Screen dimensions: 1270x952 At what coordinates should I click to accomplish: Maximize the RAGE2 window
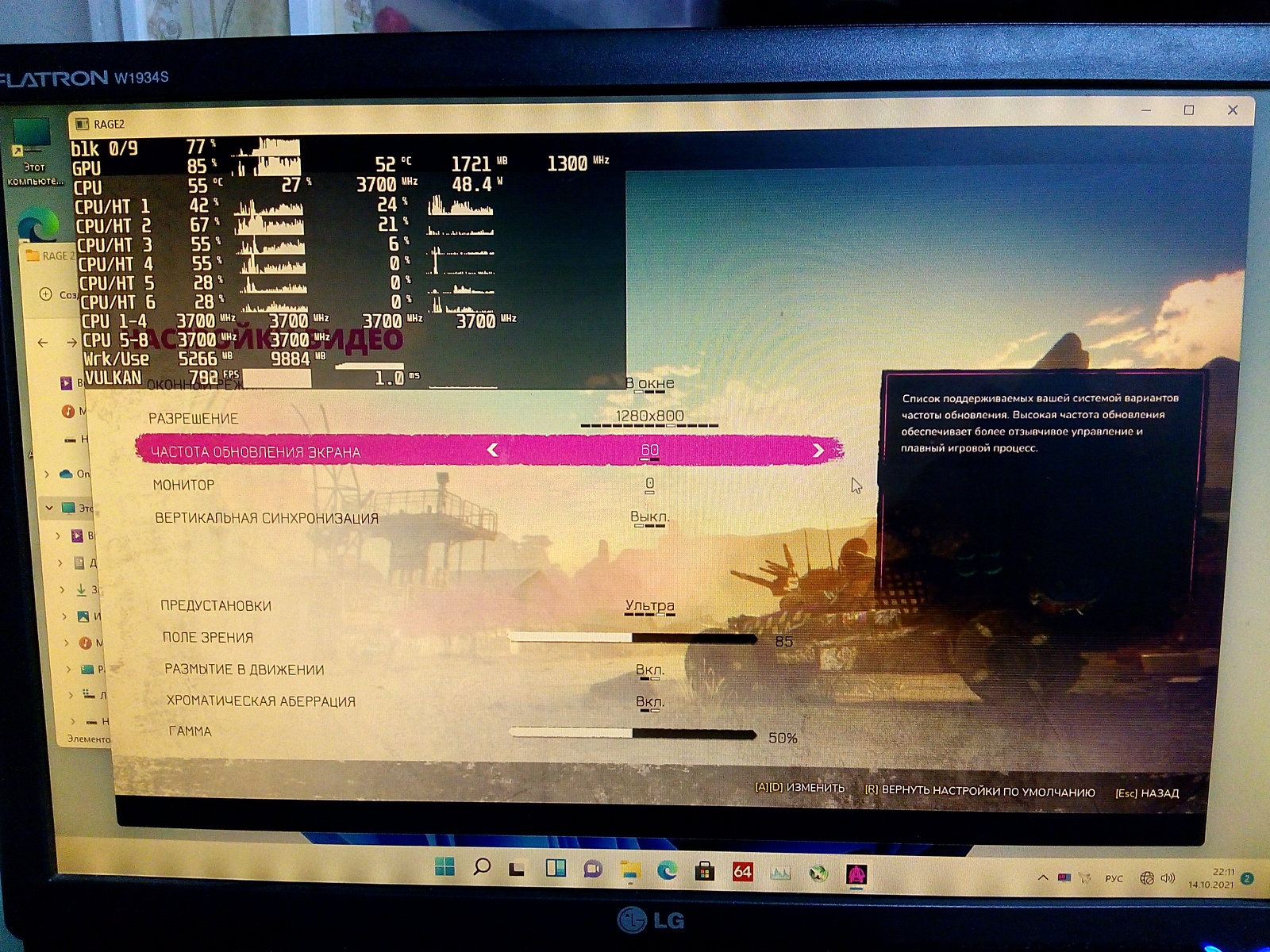tap(1189, 110)
